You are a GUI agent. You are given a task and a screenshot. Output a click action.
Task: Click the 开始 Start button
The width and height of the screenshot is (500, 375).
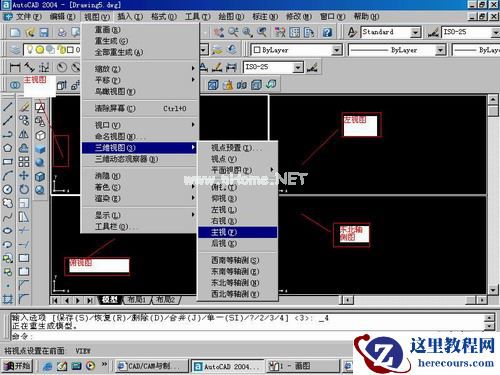tap(17, 366)
